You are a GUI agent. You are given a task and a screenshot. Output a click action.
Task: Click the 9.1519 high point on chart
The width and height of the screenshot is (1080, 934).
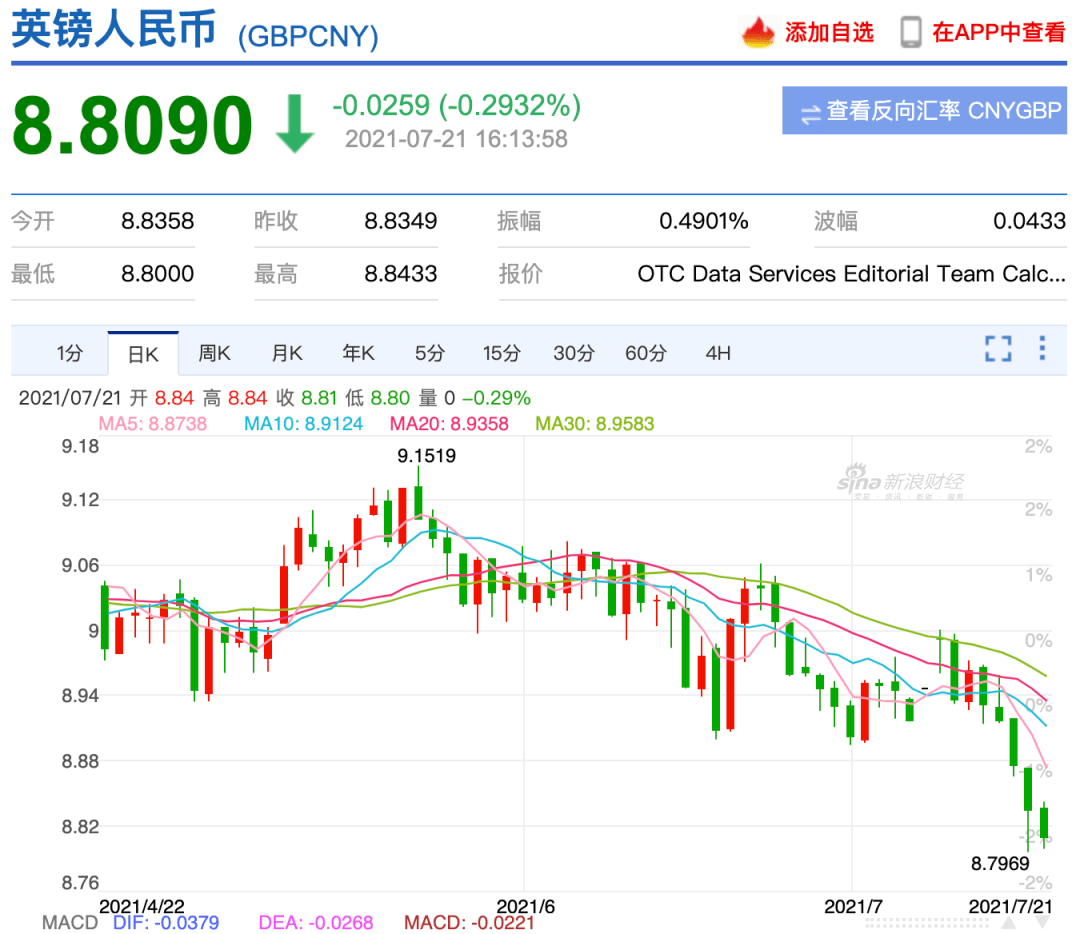426,457
